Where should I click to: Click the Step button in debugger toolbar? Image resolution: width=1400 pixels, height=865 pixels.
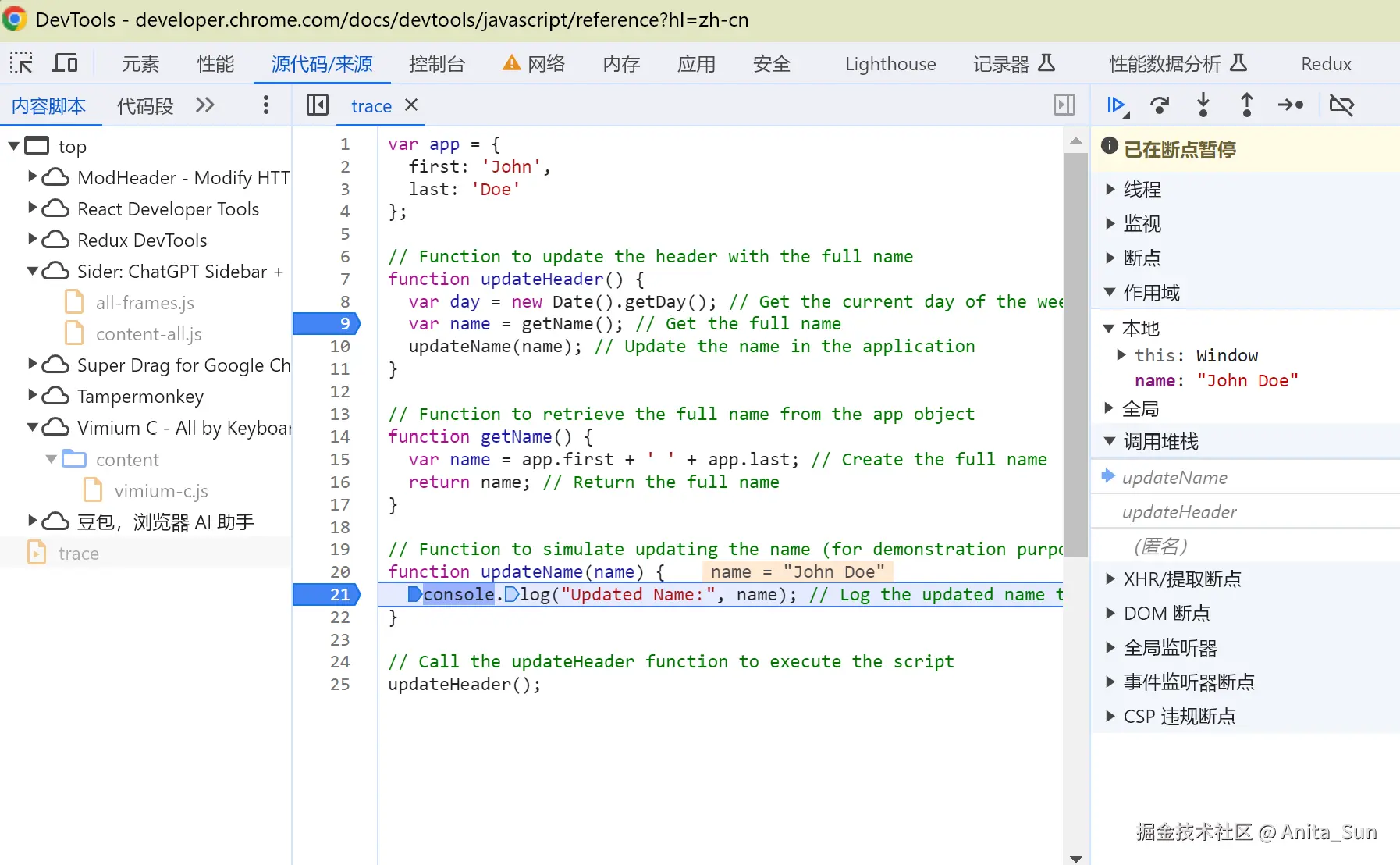click(x=1291, y=105)
